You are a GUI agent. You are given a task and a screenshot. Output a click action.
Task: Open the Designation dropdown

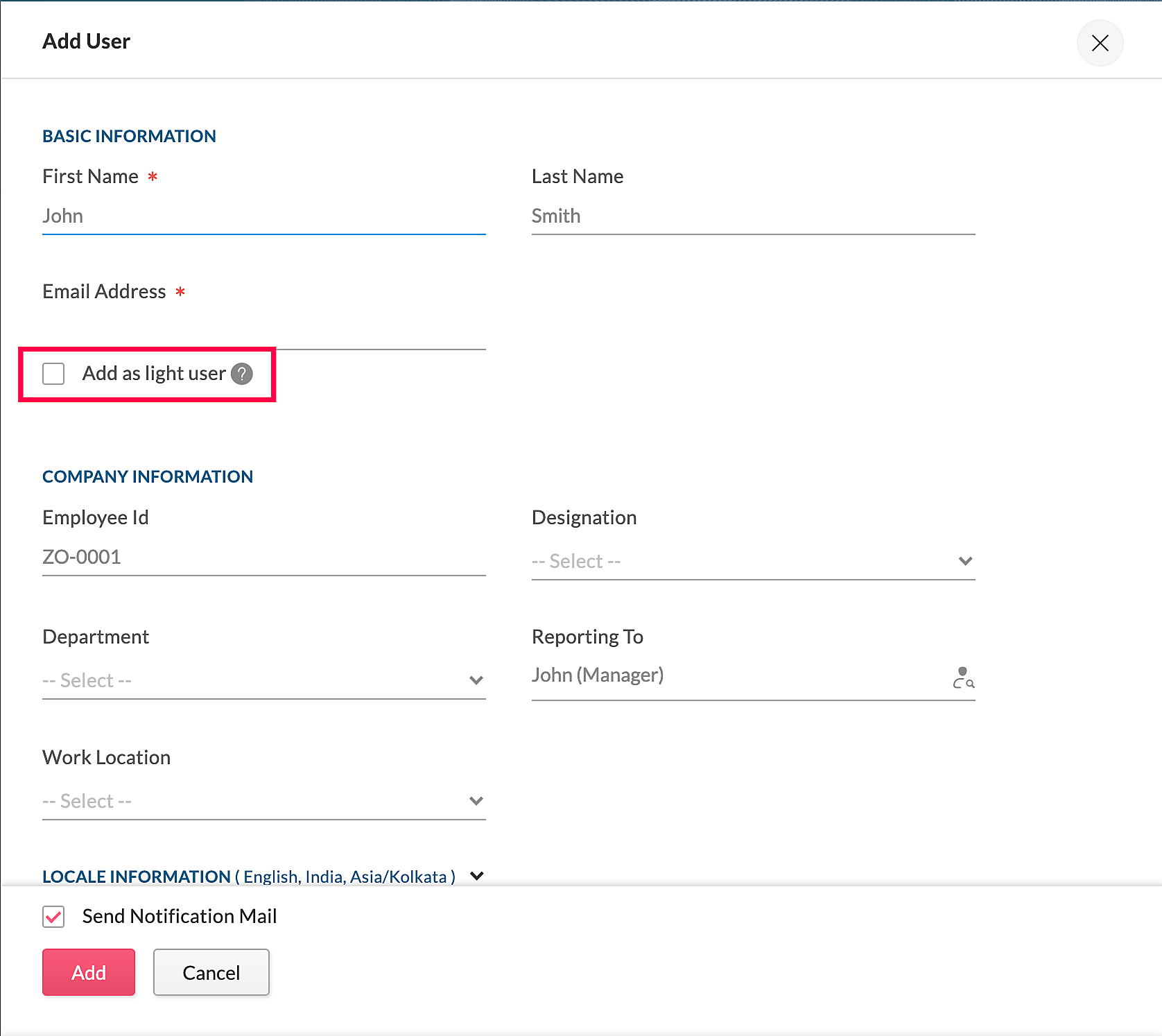(753, 561)
